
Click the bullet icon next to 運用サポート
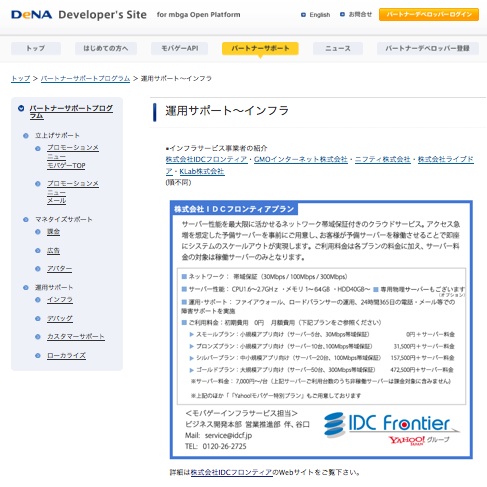click(x=26, y=287)
